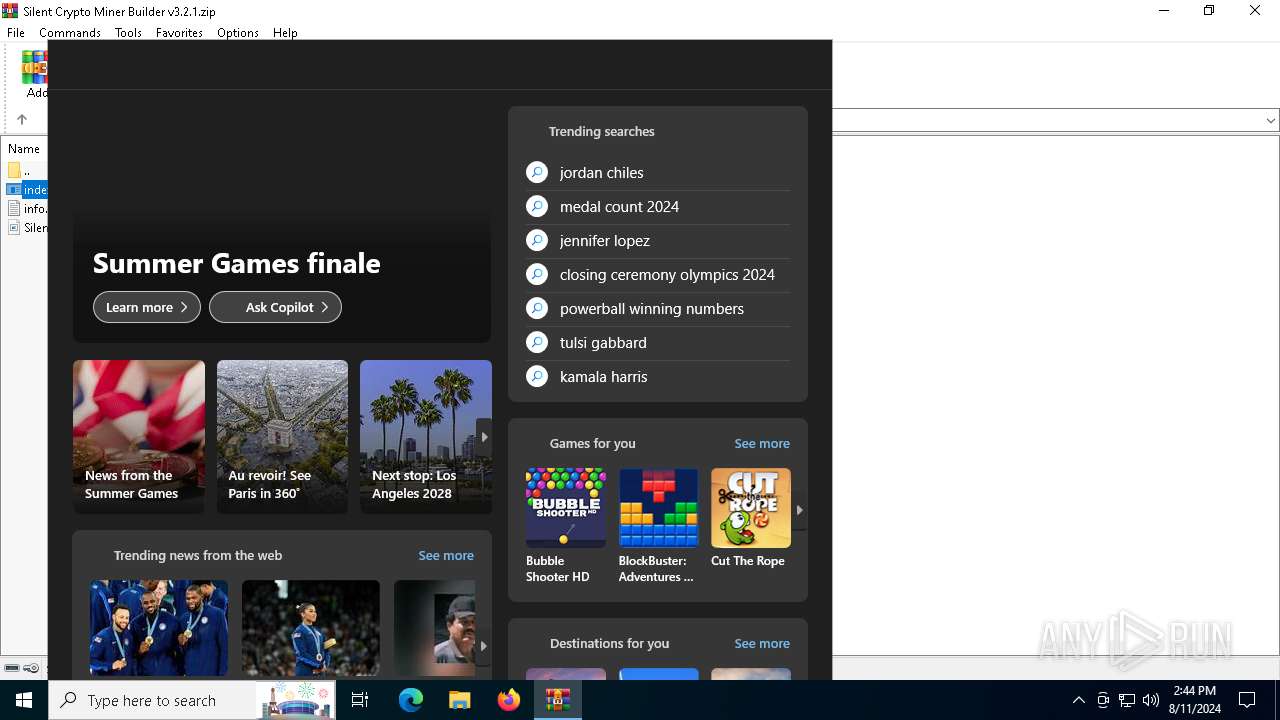The image size is (1280, 720).
Task: Click the meet-now tray icon beside network
Action: coord(1103,700)
